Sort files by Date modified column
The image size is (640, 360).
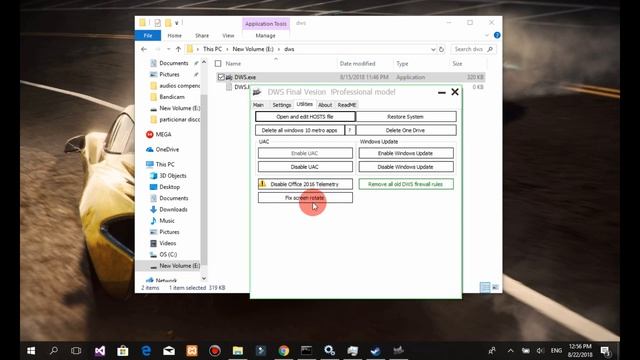click(357, 64)
